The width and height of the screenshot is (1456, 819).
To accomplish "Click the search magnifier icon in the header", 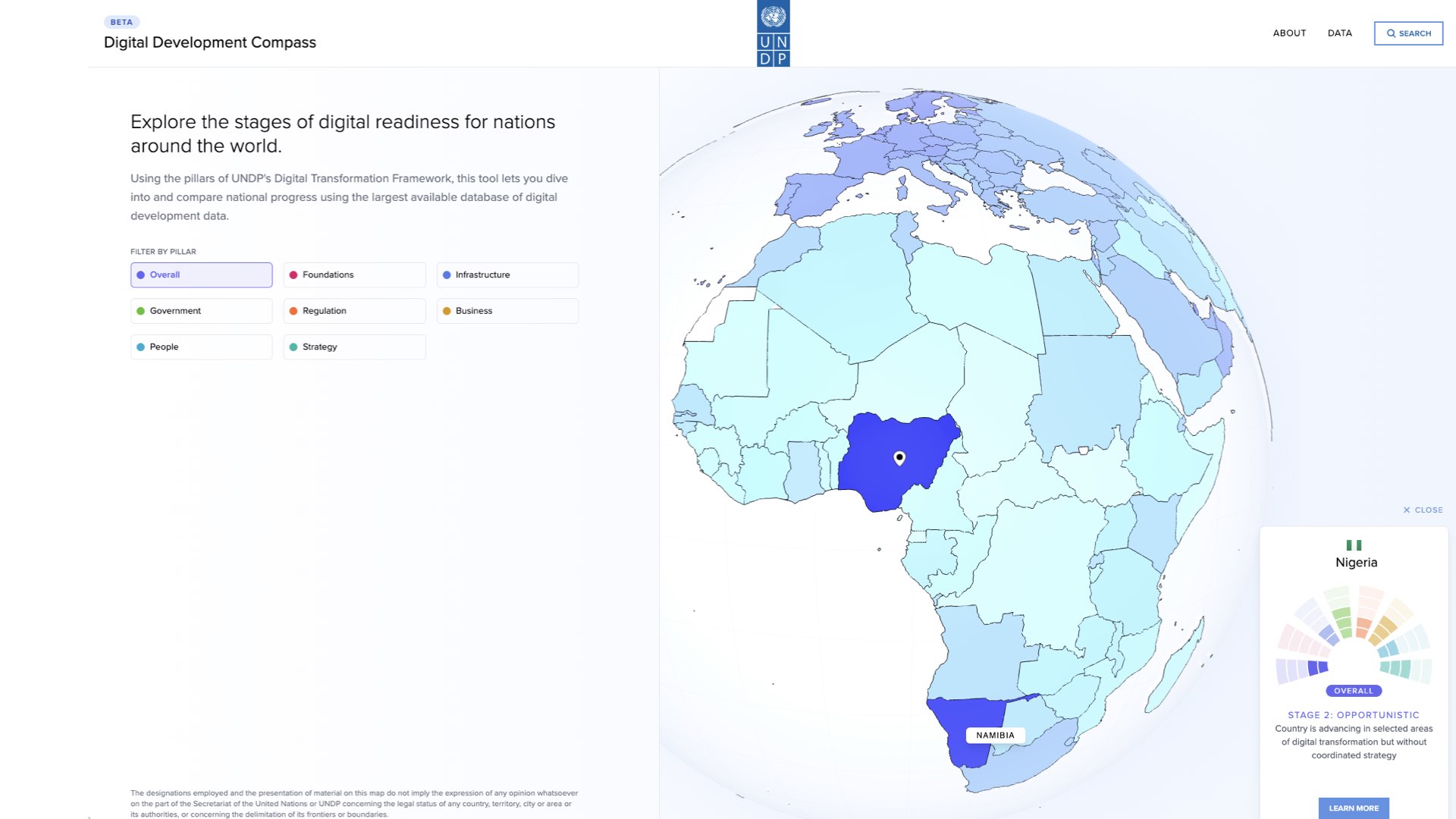I will [1392, 33].
